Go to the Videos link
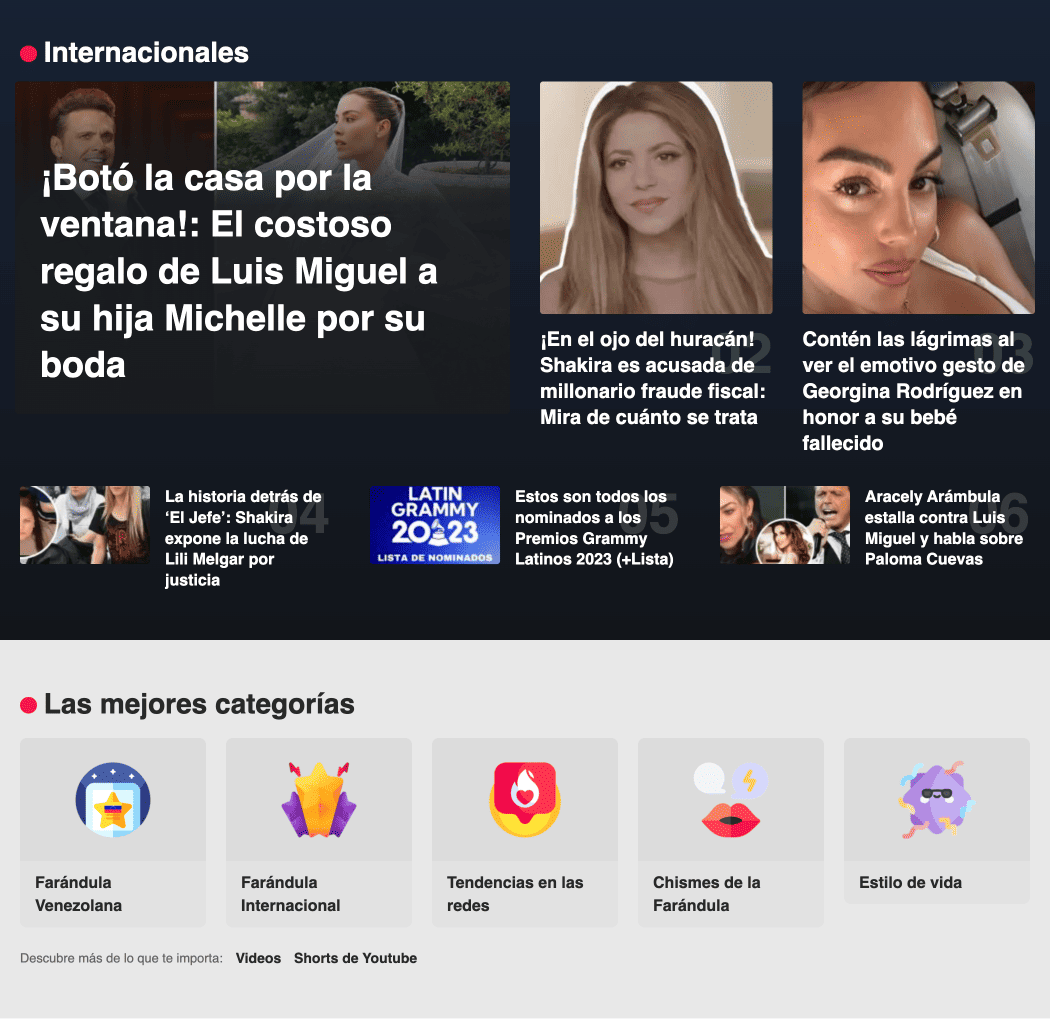The width and height of the screenshot is (1050, 1026). (x=258, y=958)
